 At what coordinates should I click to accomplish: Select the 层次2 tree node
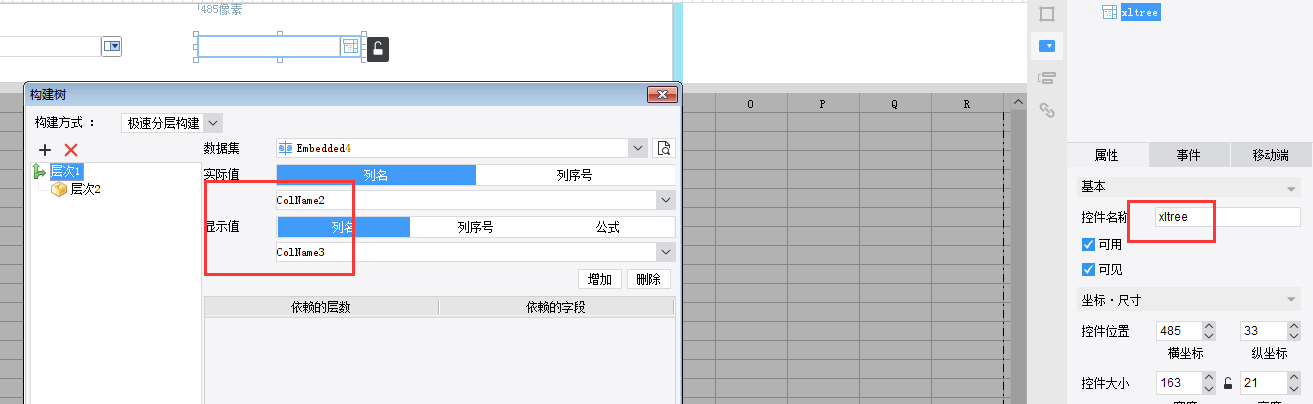(84, 189)
